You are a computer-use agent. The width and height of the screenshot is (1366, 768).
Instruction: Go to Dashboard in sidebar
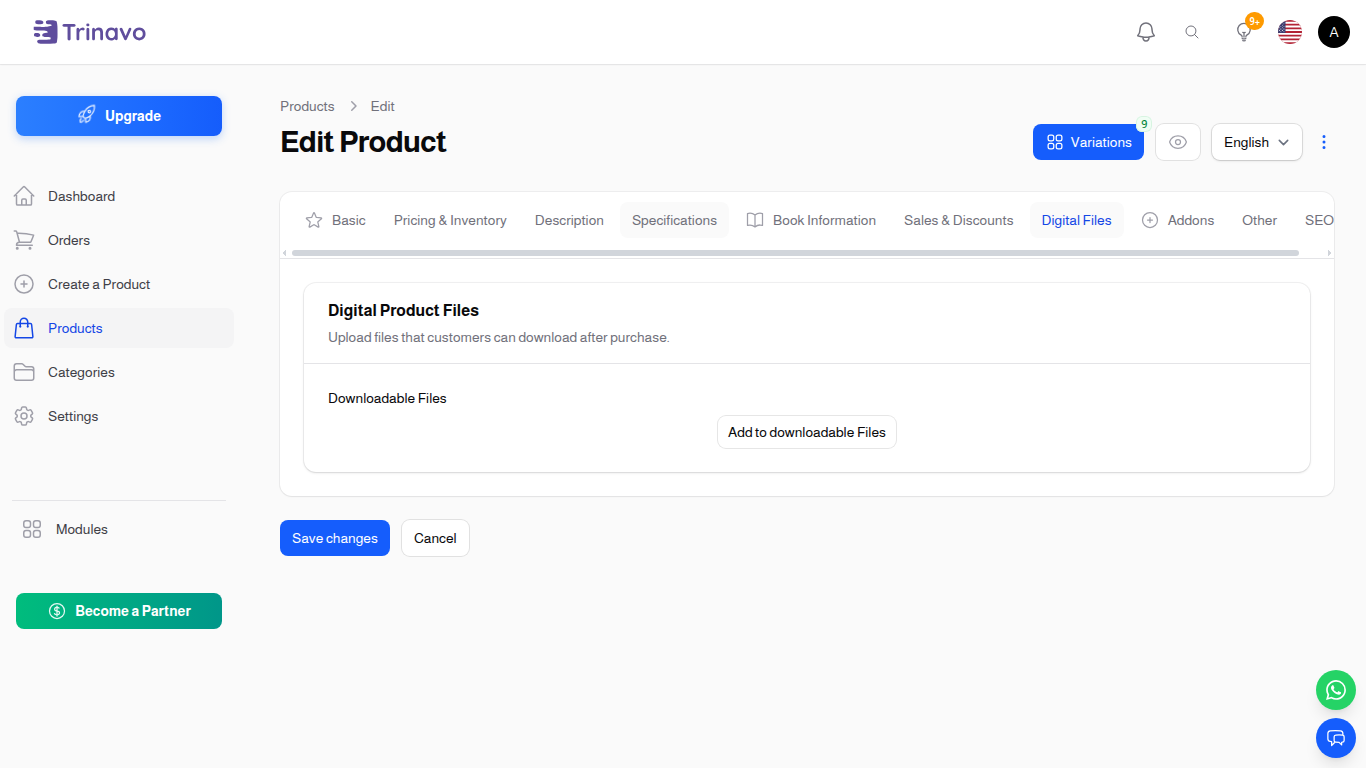click(119, 196)
